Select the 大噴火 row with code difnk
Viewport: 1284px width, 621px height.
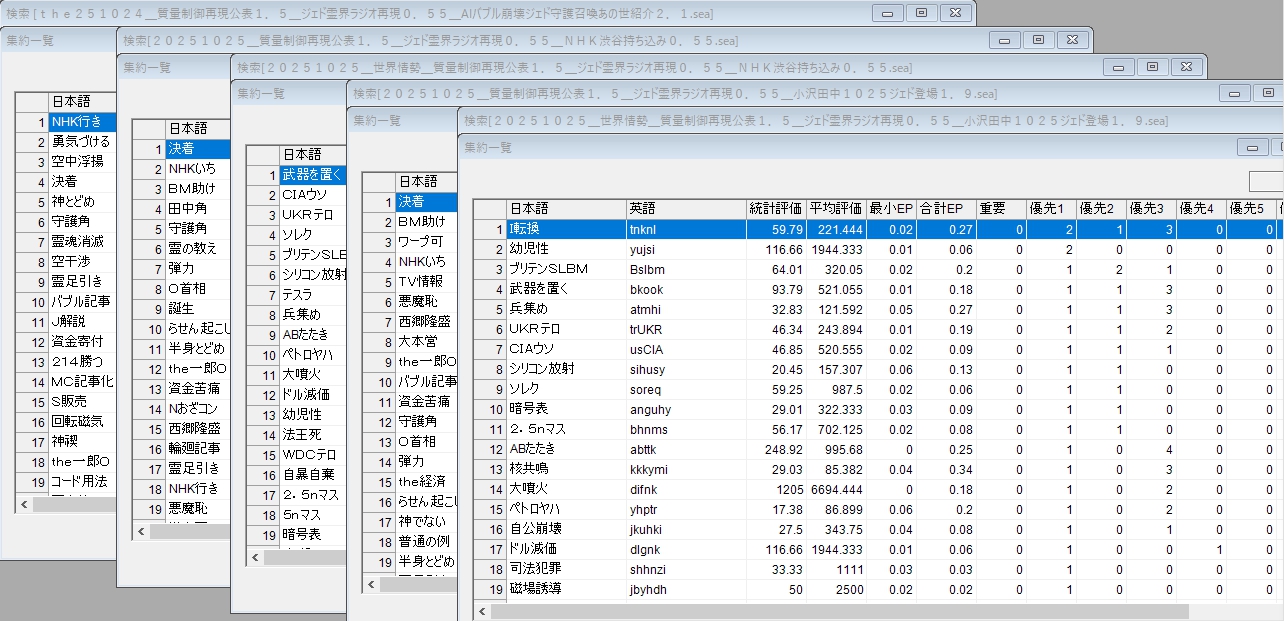(x=565, y=489)
